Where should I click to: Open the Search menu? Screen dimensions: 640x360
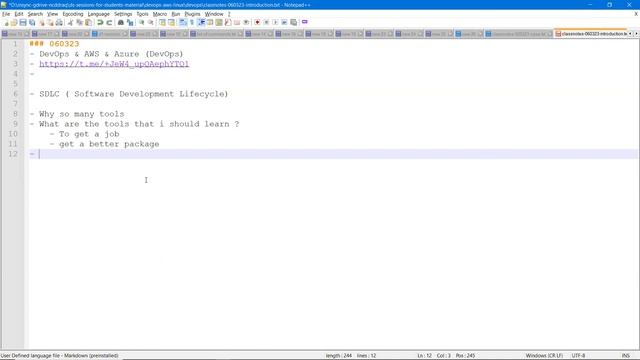coord(35,14)
